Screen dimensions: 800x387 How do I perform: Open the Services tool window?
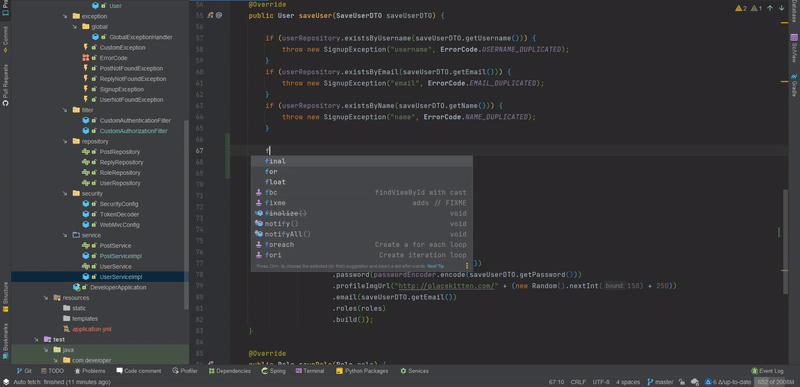(x=414, y=371)
